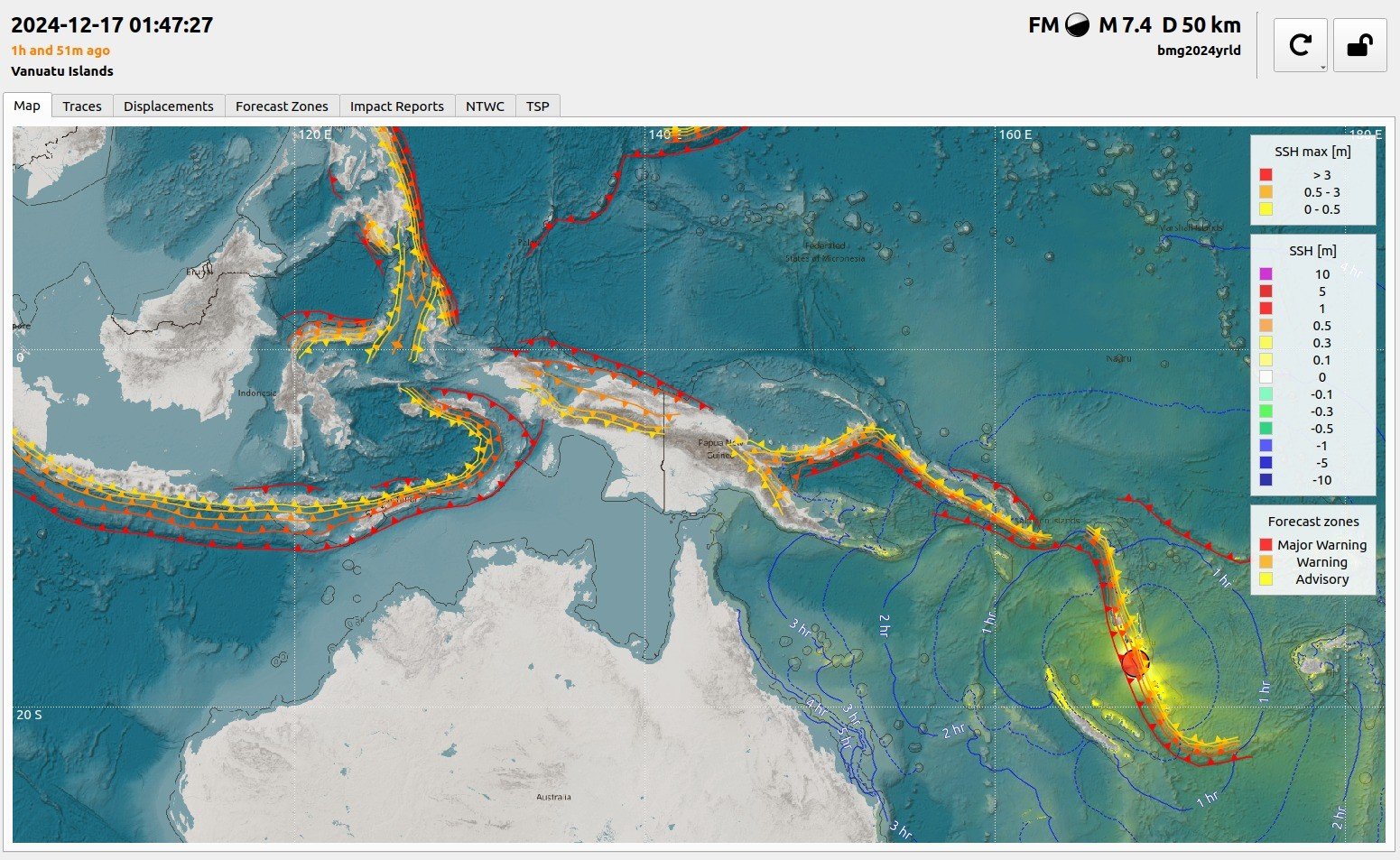Click the SSH 1 legend swatch
The image size is (1400, 860).
tap(1266, 309)
